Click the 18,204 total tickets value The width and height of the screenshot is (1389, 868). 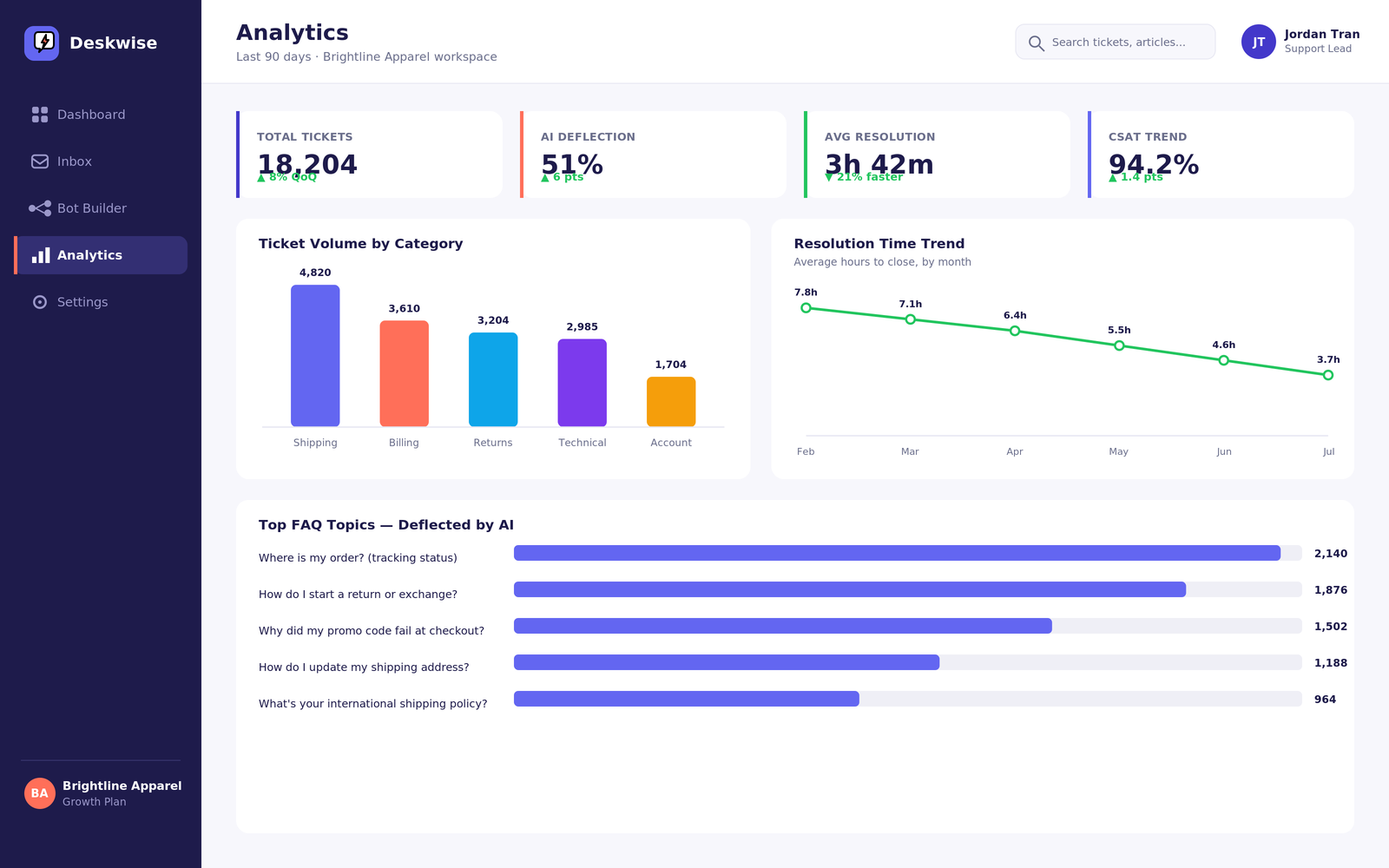coord(307,164)
